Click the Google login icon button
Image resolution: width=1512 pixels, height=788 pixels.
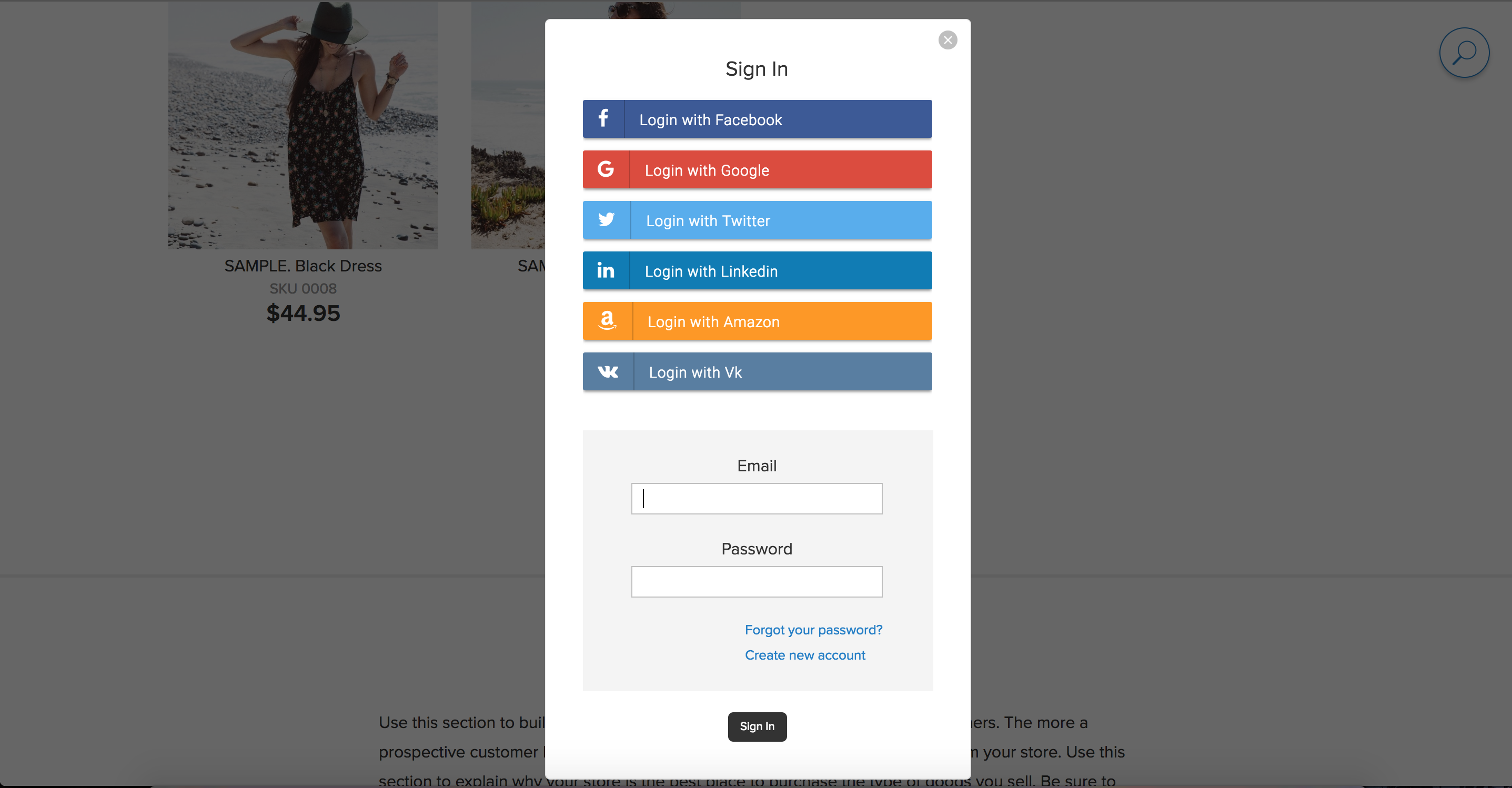pyautogui.click(x=605, y=170)
